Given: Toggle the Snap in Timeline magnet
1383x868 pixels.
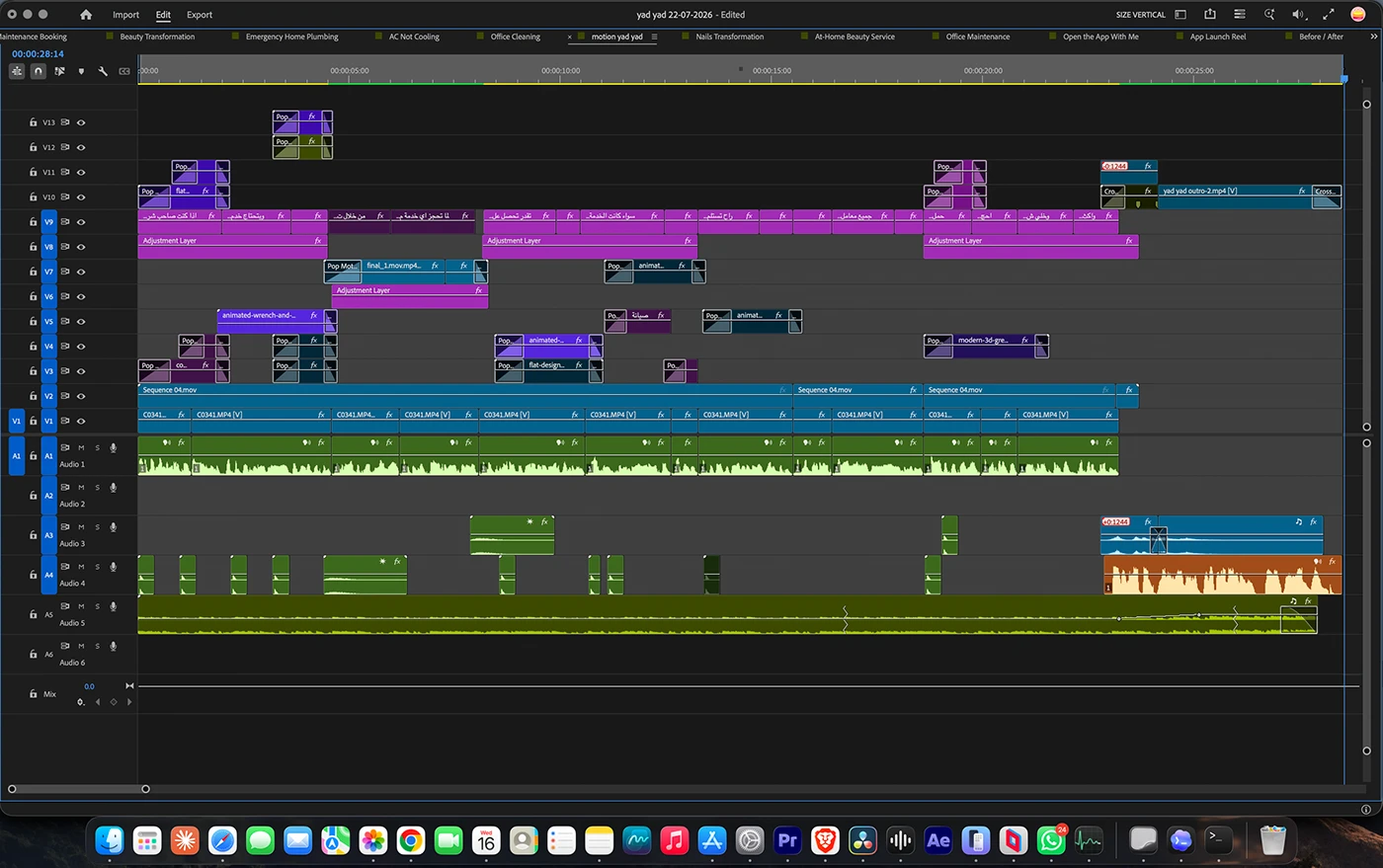Looking at the screenshot, I should click(x=38, y=71).
